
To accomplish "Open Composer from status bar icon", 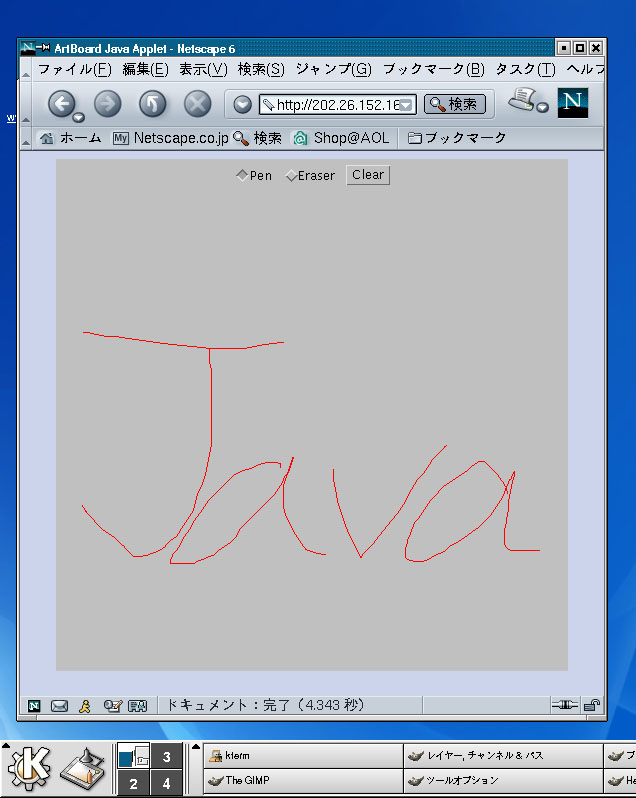I will (x=112, y=706).
